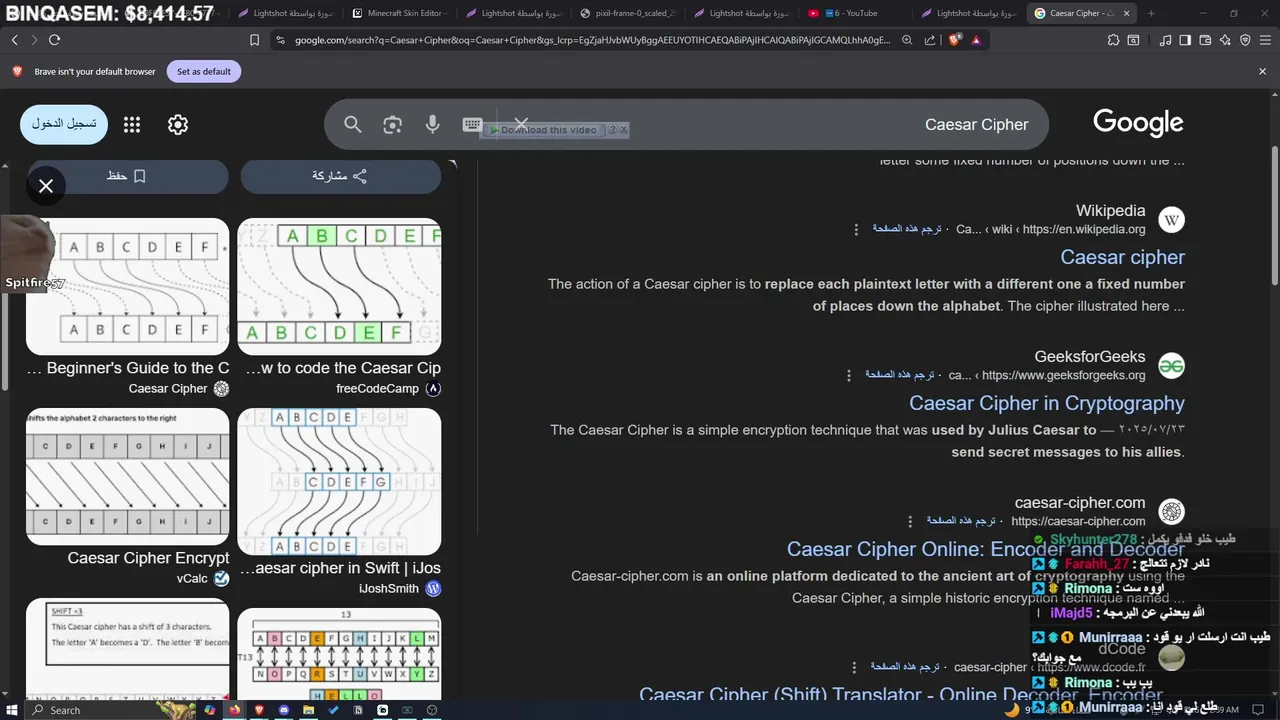
Task: Open the Brave Shields lion icon
Action: (x=954, y=40)
